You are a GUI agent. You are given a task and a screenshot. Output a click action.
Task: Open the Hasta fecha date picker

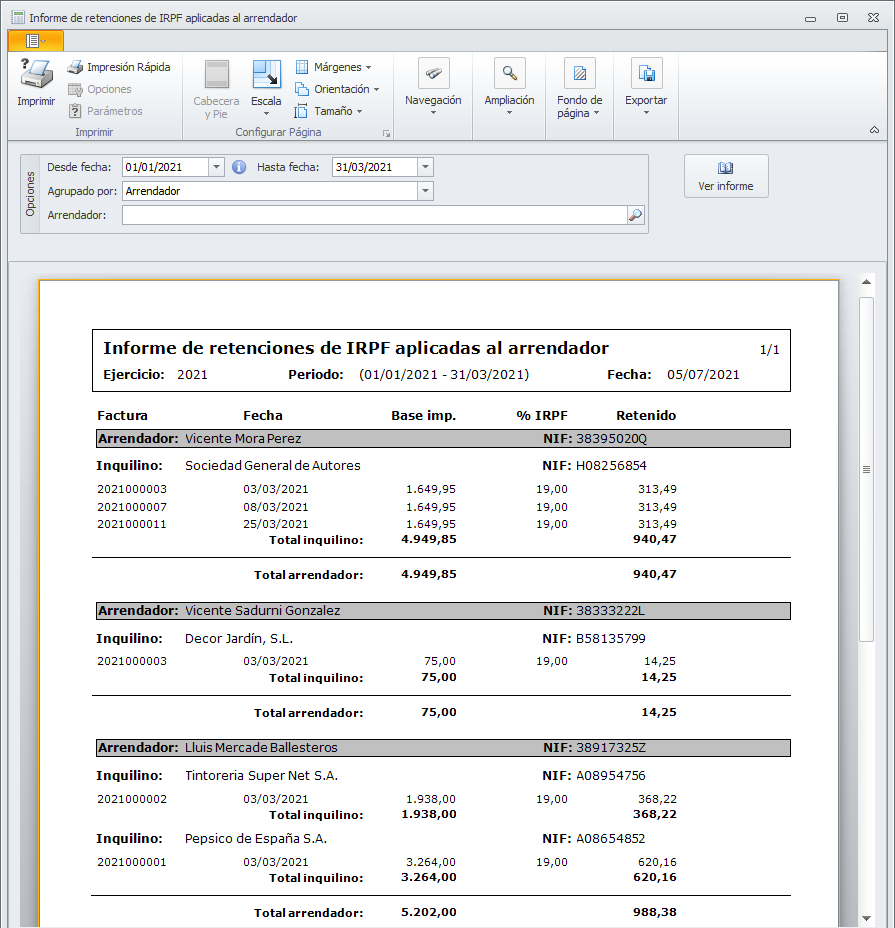pyautogui.click(x=425, y=167)
